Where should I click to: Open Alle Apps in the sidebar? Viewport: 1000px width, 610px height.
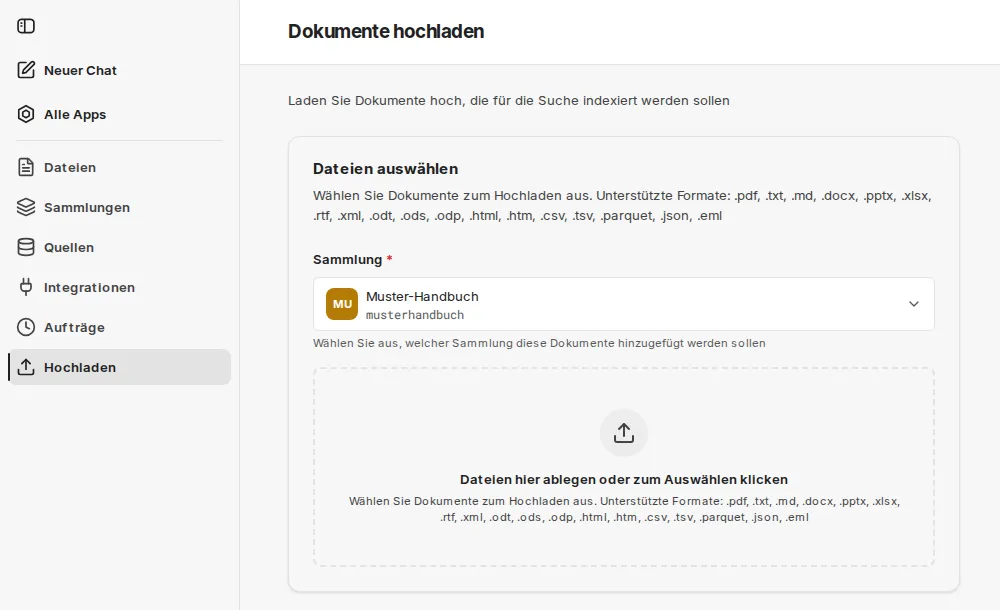(119, 114)
